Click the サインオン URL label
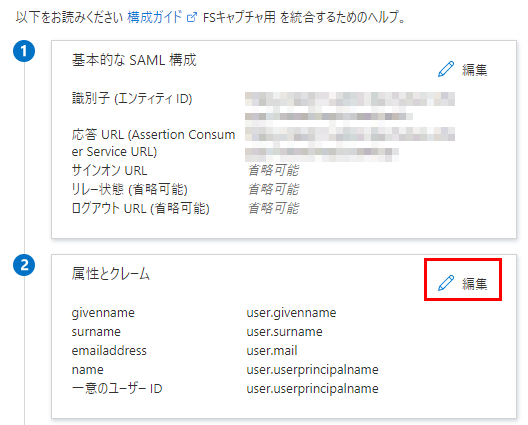The height and width of the screenshot is (425, 528). 109,170
